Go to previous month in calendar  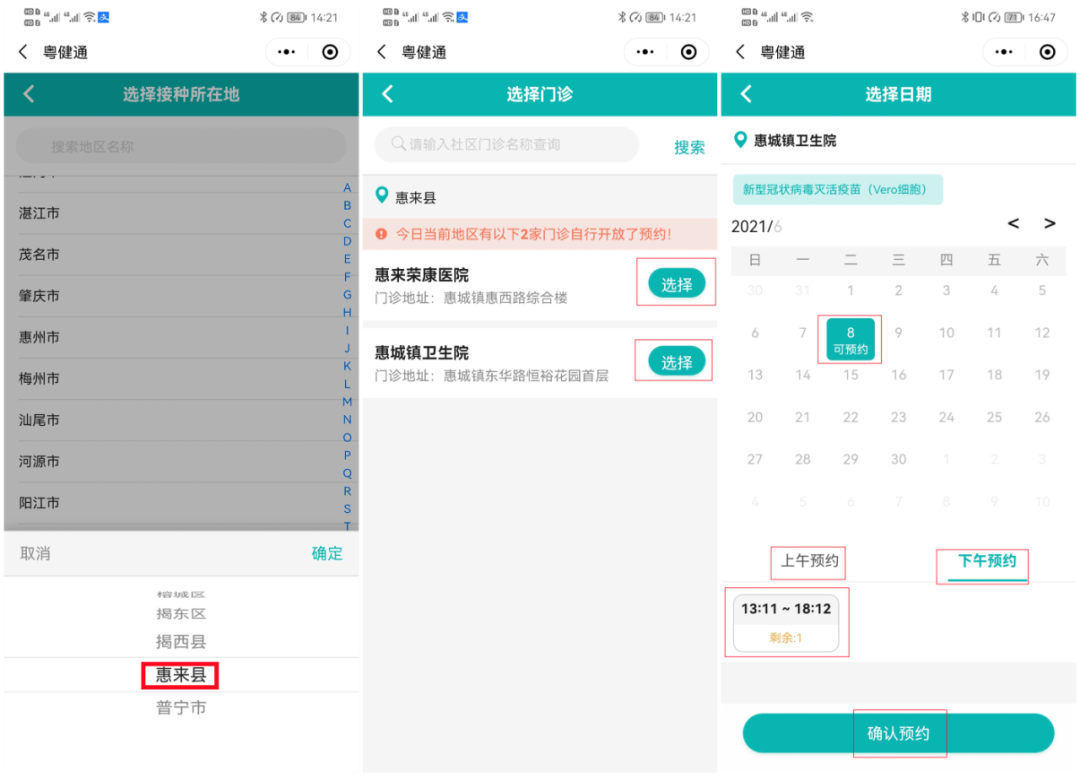[x=1013, y=223]
